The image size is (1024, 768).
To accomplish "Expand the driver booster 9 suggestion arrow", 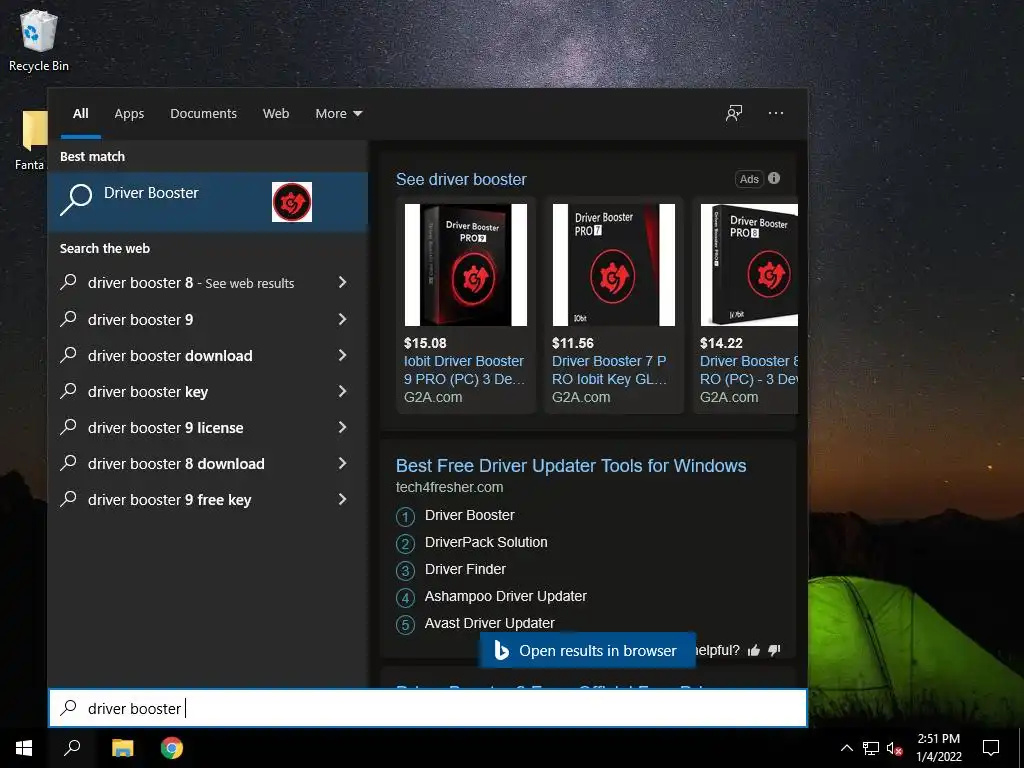I will coord(342,319).
